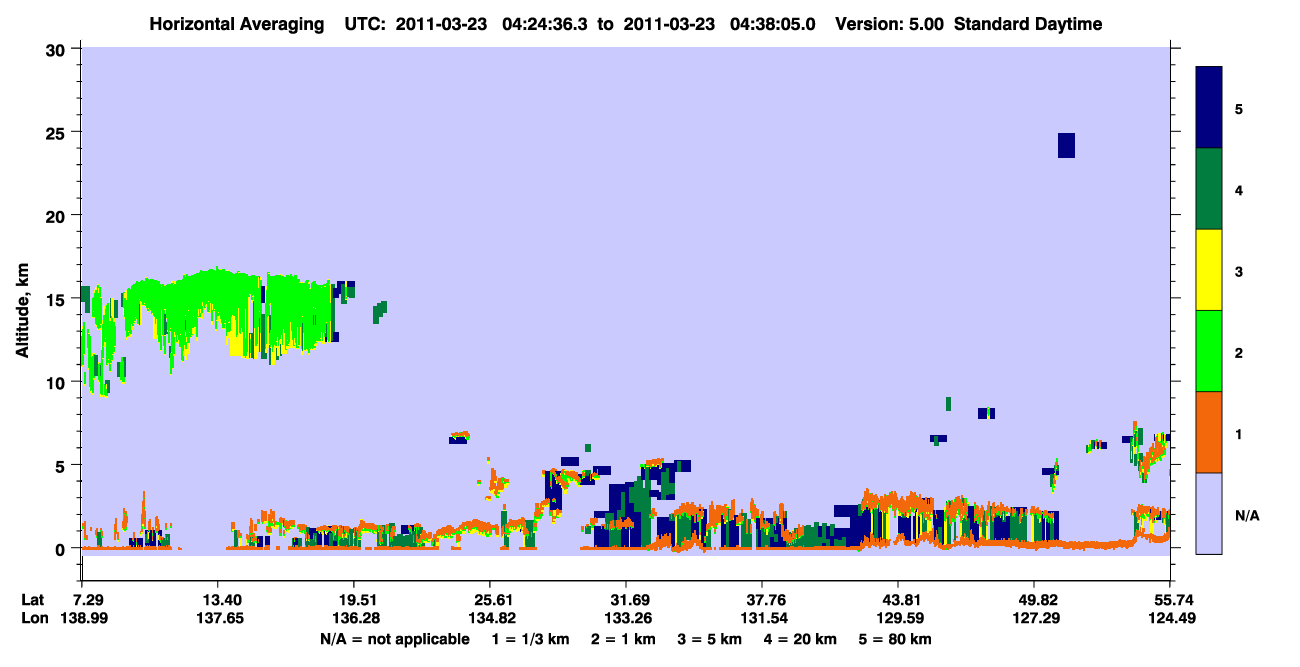The image size is (1300, 667).
Task: Click the latitude value 31.69
Action: [x=626, y=599]
